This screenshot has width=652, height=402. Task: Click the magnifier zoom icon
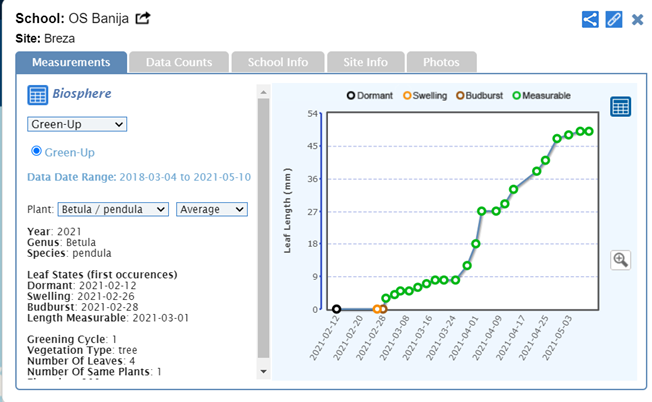coord(620,260)
